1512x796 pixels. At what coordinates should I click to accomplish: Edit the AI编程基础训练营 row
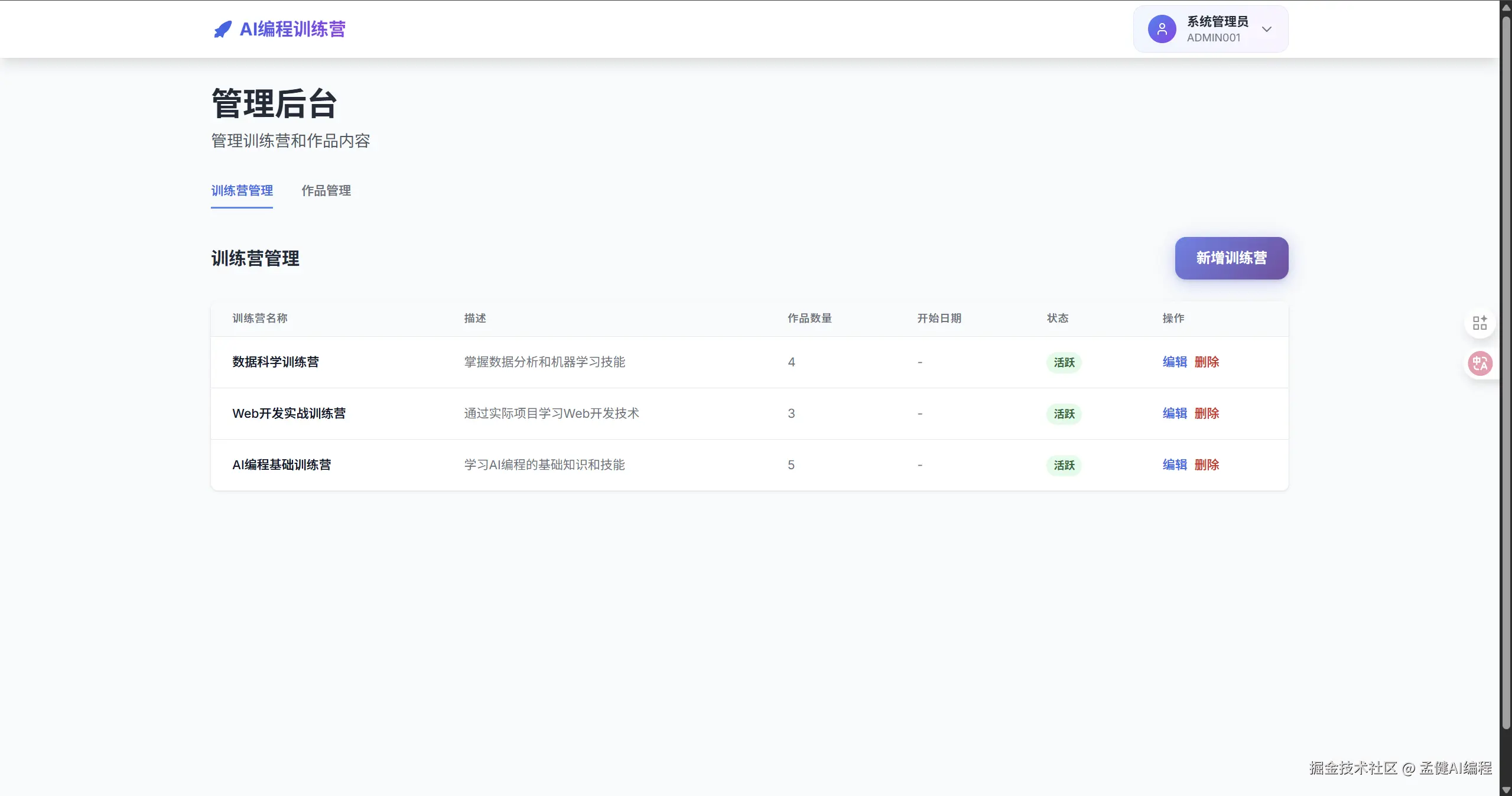(x=1175, y=465)
